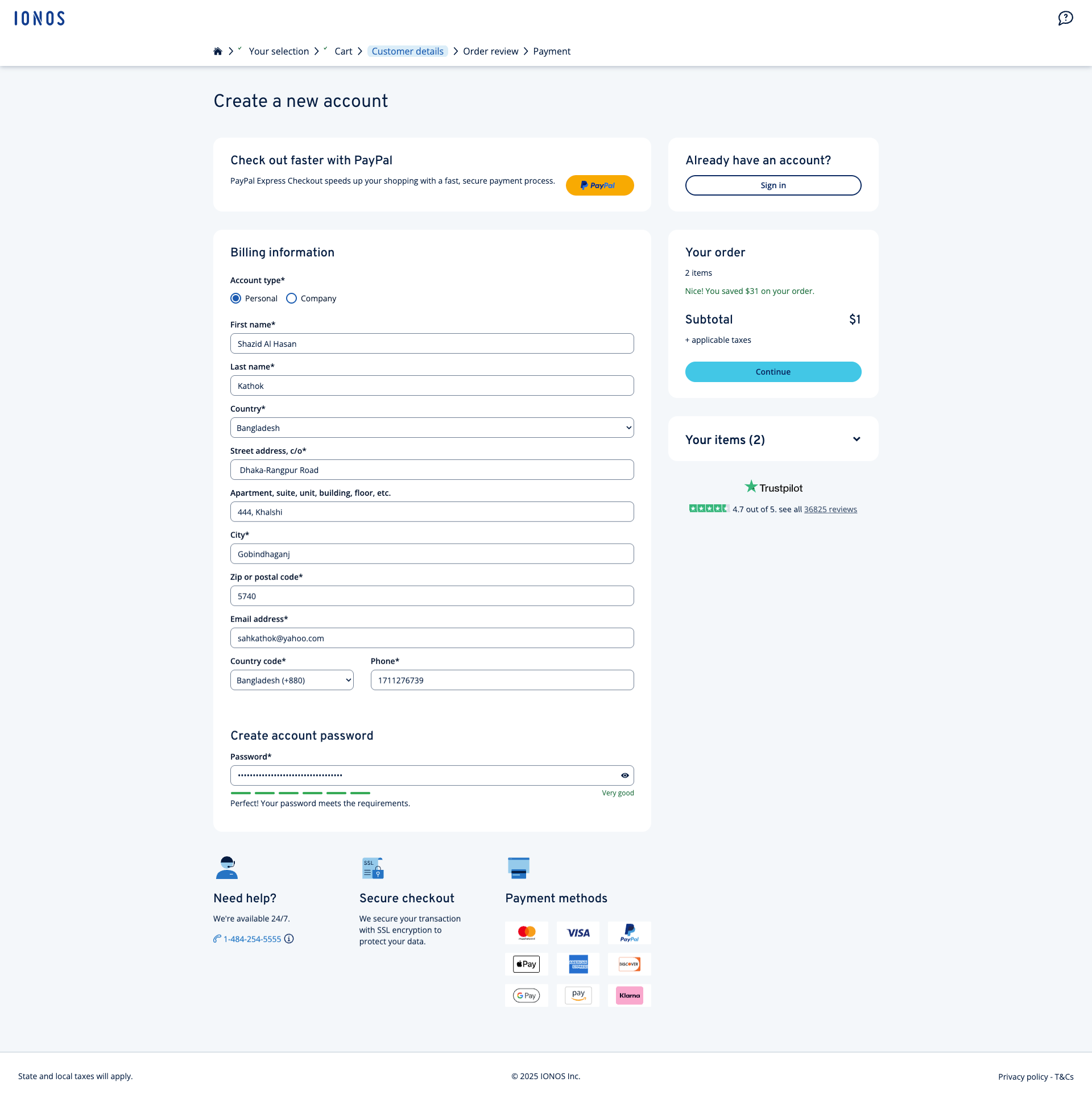The width and height of the screenshot is (1092, 1107).
Task: Open the 36825 reviews link
Action: pyautogui.click(x=830, y=509)
